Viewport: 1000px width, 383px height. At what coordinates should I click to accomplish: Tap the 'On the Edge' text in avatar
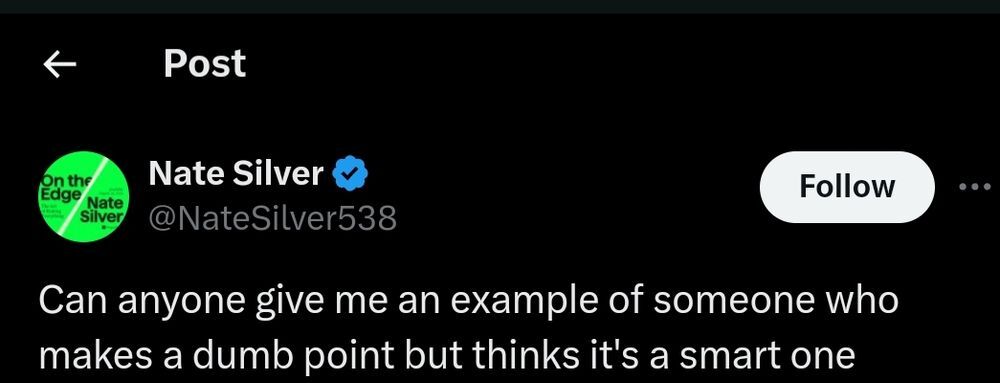(65, 187)
